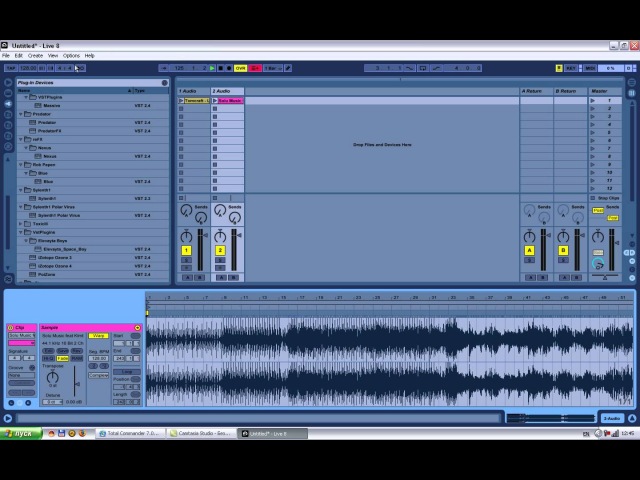The image size is (640, 480).
Task: Open the 1 Bar quantization menu
Action: coord(273,68)
